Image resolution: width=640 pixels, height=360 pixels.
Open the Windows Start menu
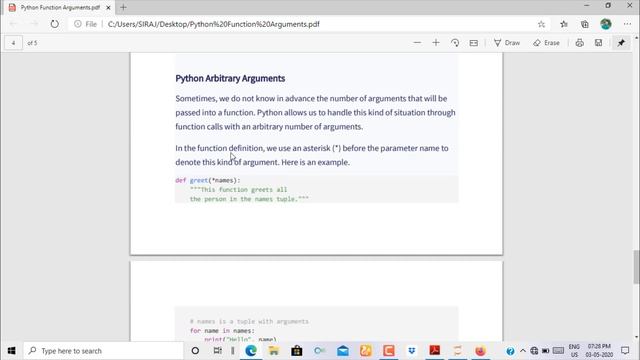tap(11, 351)
